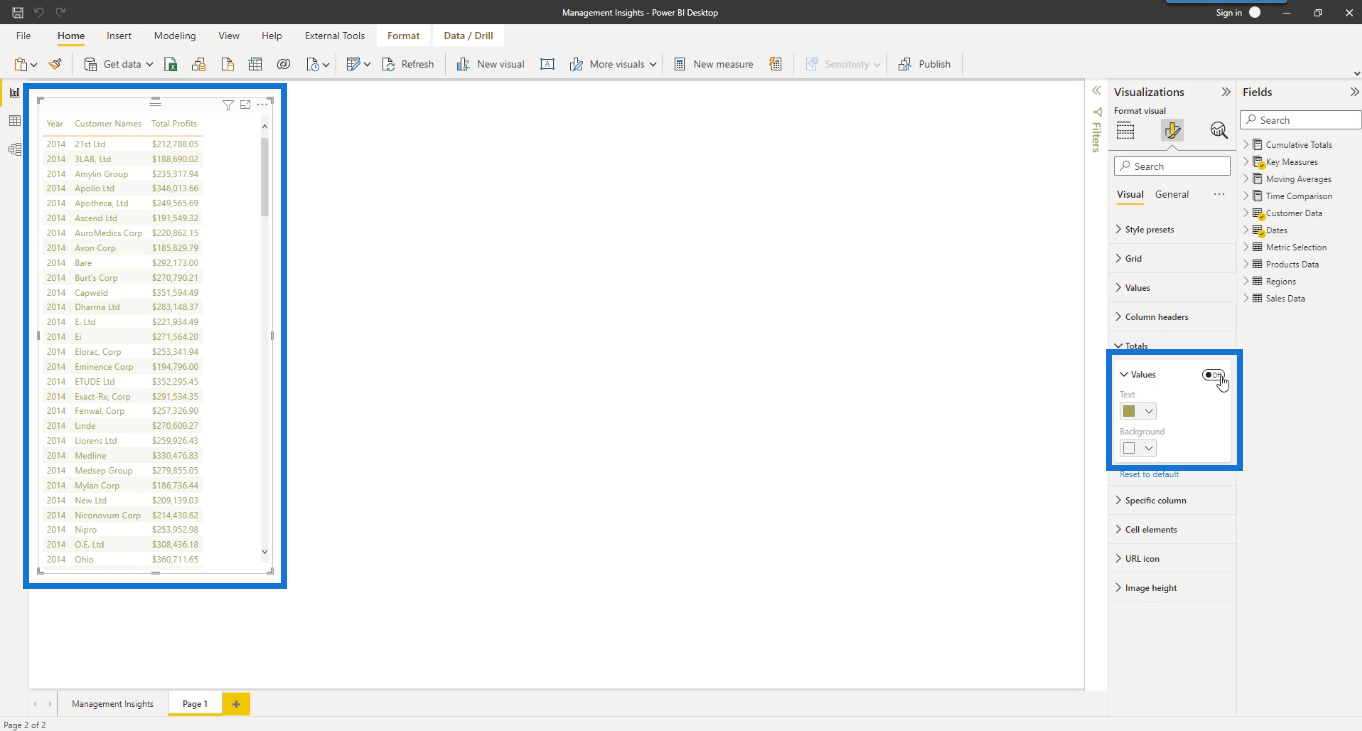
Task: Add a new page with plus button
Action: coord(236,704)
